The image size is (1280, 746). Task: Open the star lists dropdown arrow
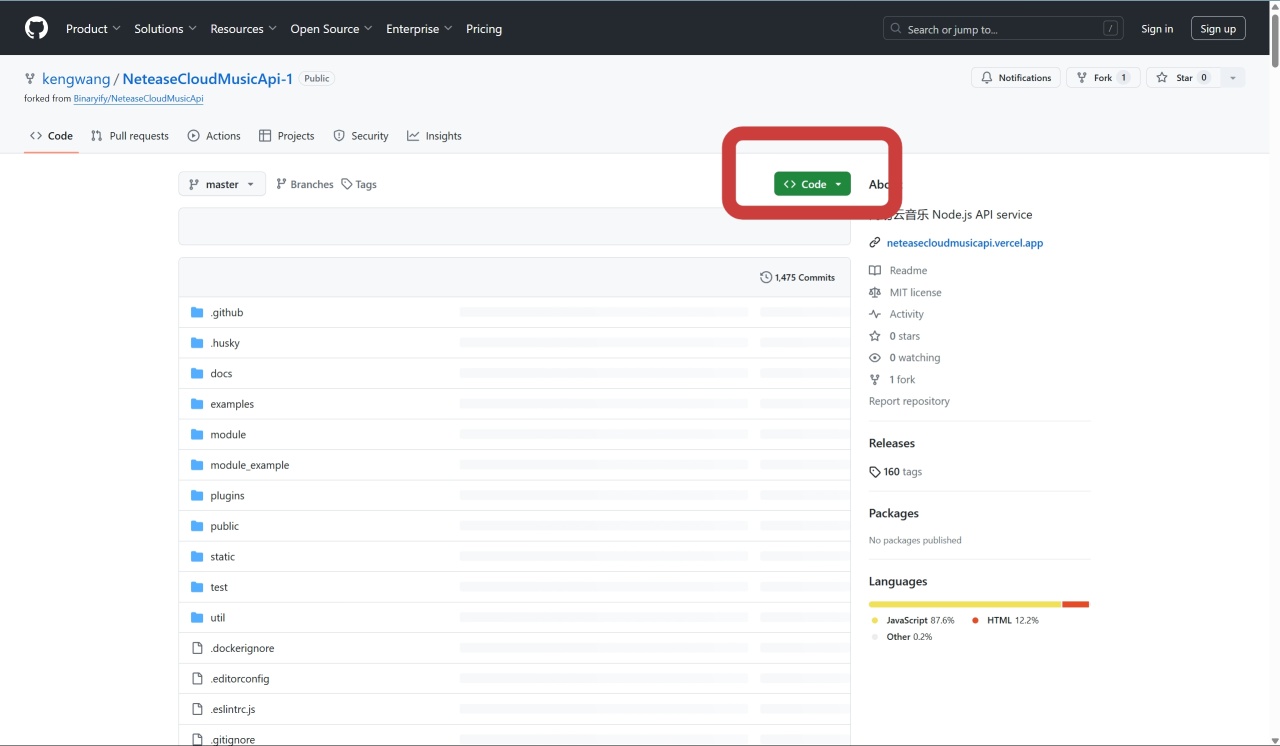(x=1233, y=78)
